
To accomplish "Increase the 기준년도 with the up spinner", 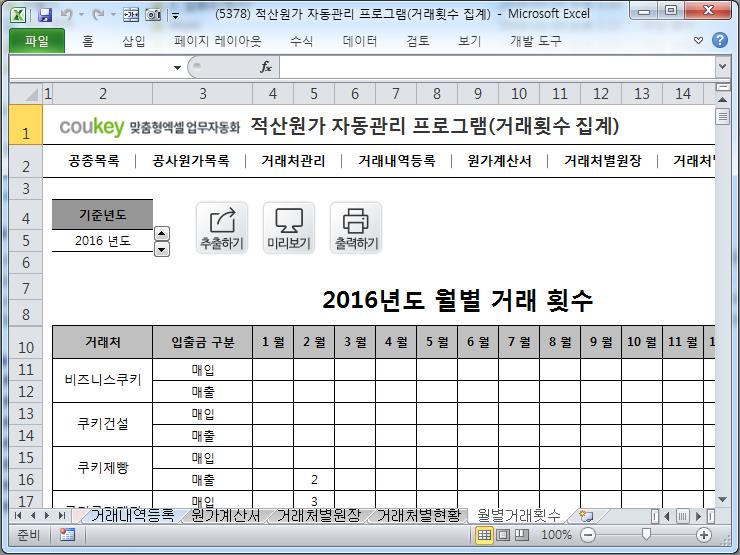I will pos(161,234).
